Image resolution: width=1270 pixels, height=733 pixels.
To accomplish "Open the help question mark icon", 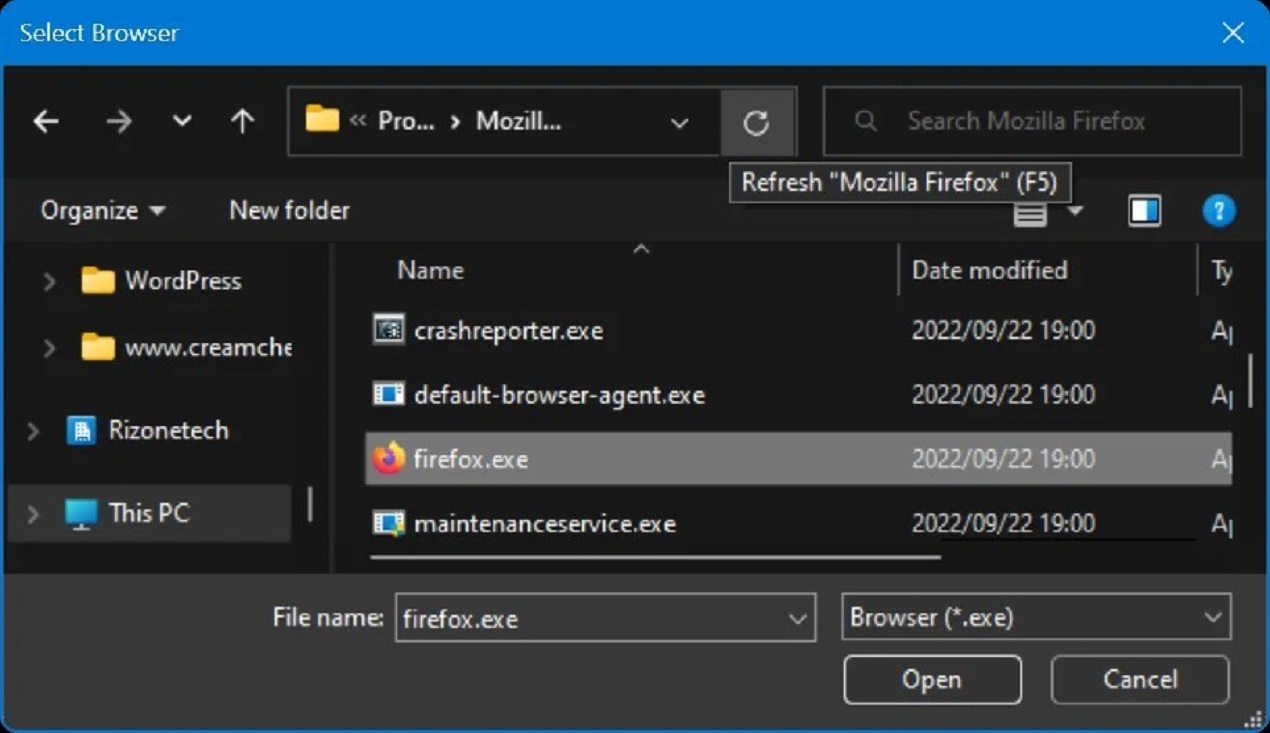I will [x=1218, y=211].
